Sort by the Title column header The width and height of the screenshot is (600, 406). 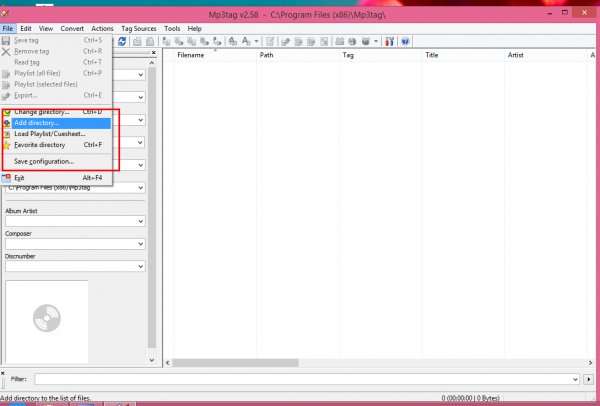pos(432,55)
